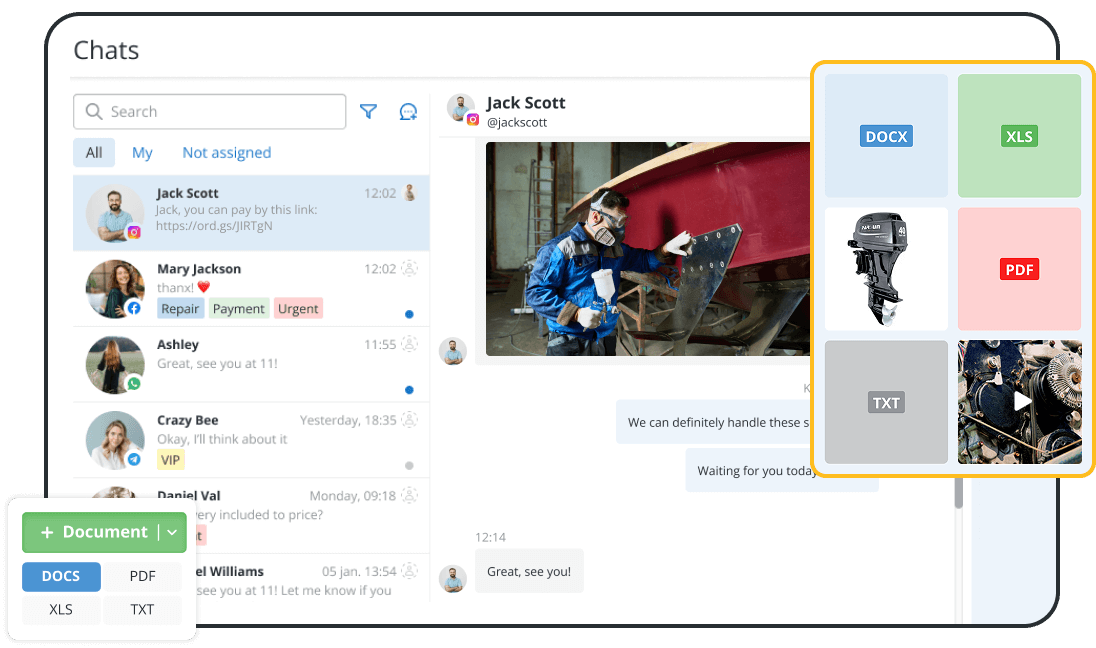
Task: Click the Instagram badge on Jack Scott's avatar
Action: 132,231
